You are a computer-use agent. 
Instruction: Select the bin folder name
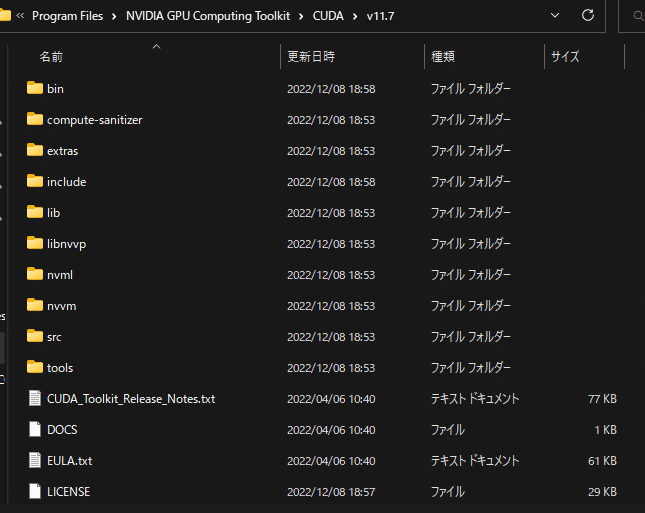pos(55,89)
